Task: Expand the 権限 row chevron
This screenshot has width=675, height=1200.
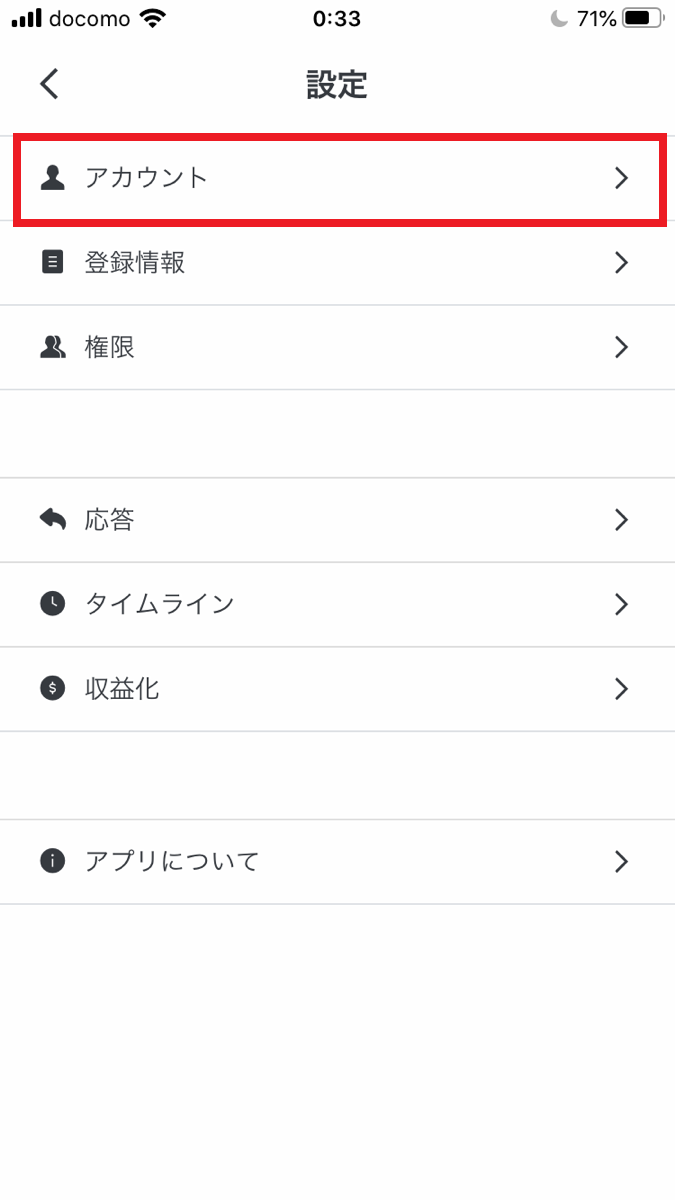Action: point(621,347)
